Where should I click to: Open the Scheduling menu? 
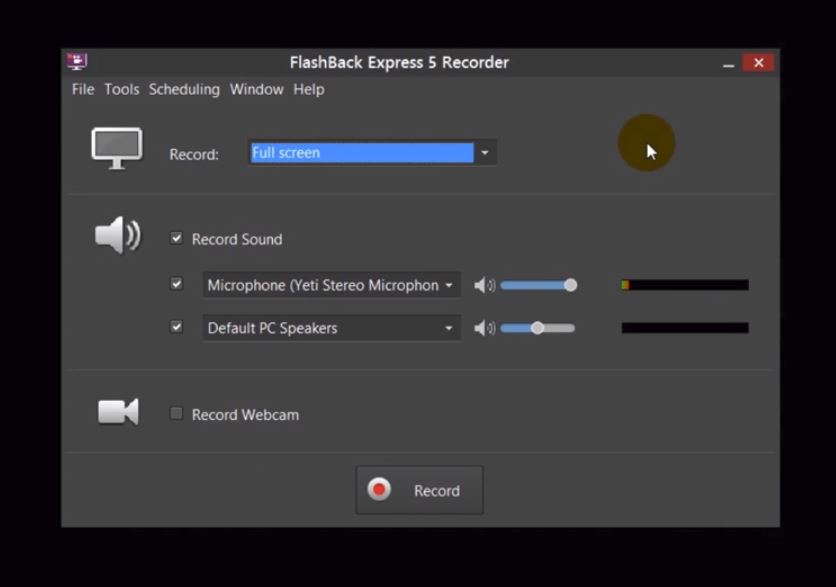[184, 89]
